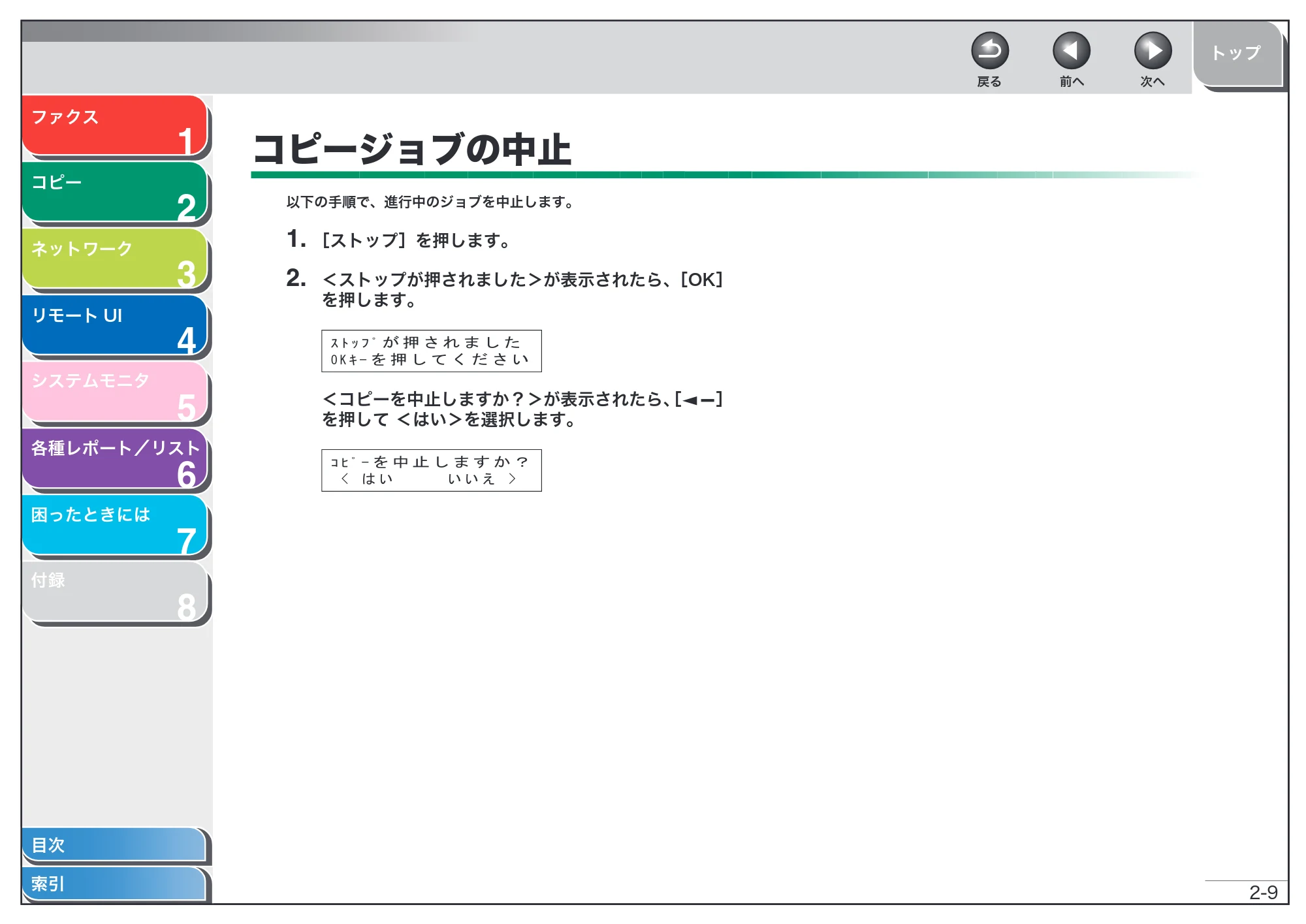Click the page number 2-9
1306x924 pixels.
[x=1263, y=892]
